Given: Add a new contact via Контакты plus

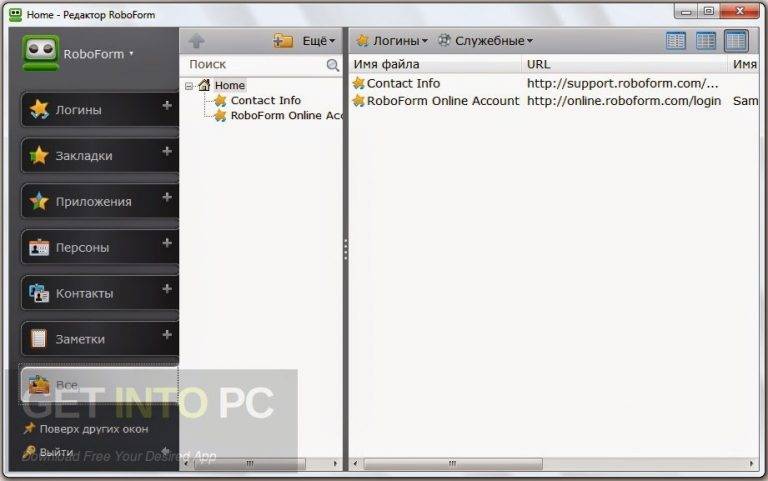Looking at the screenshot, I should click(167, 289).
